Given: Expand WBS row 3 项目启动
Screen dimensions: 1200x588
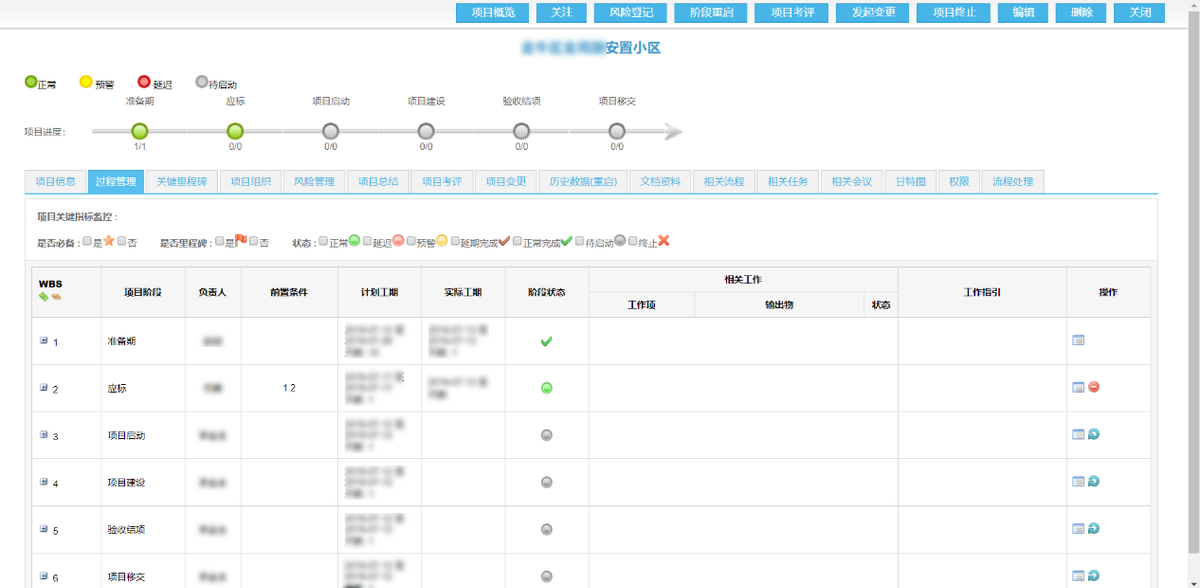Looking at the screenshot, I should [44, 434].
